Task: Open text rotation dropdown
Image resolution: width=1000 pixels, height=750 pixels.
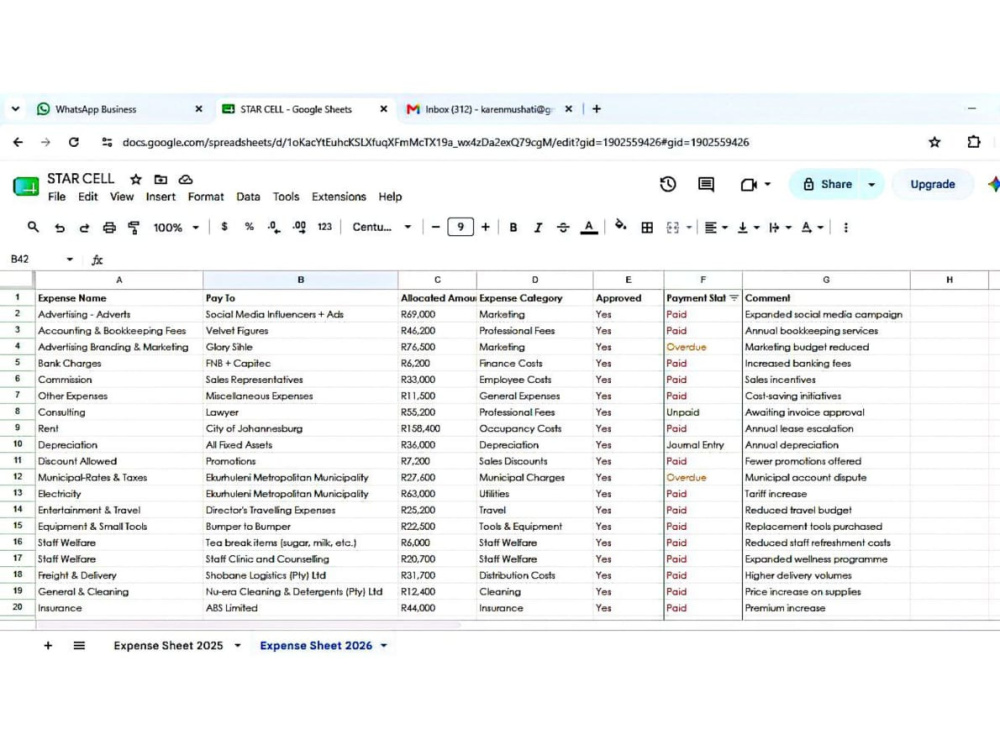Action: pos(811,228)
